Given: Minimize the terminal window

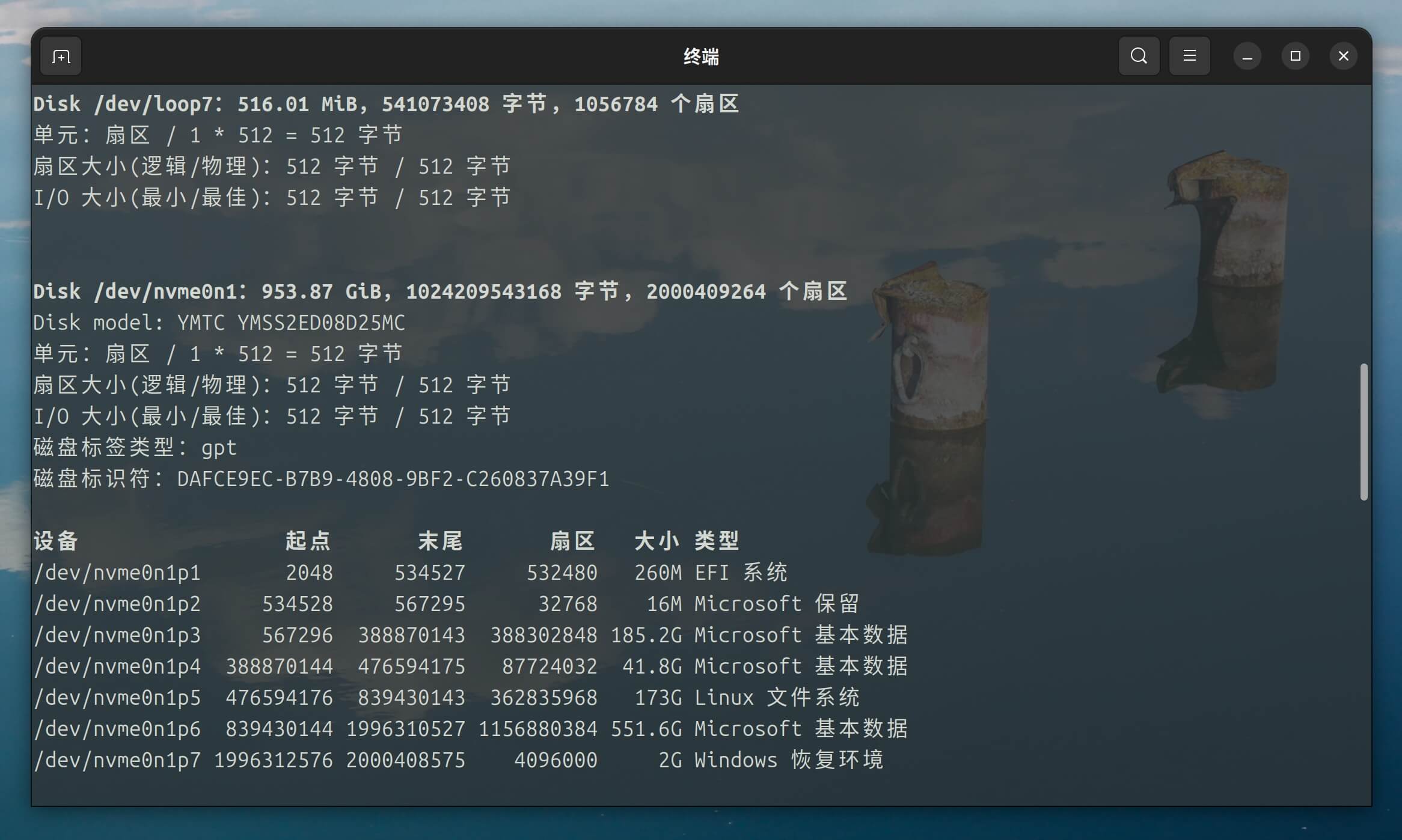Looking at the screenshot, I should [x=1247, y=56].
